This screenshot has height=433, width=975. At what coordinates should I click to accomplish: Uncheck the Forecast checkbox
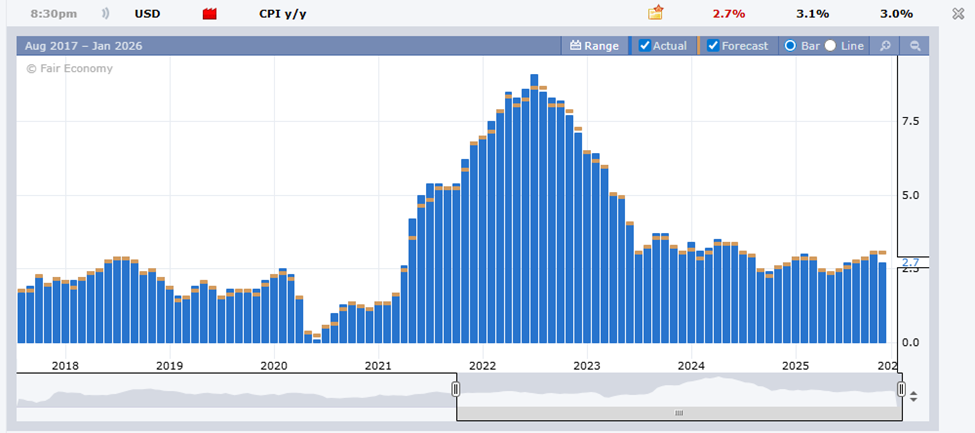tap(713, 46)
